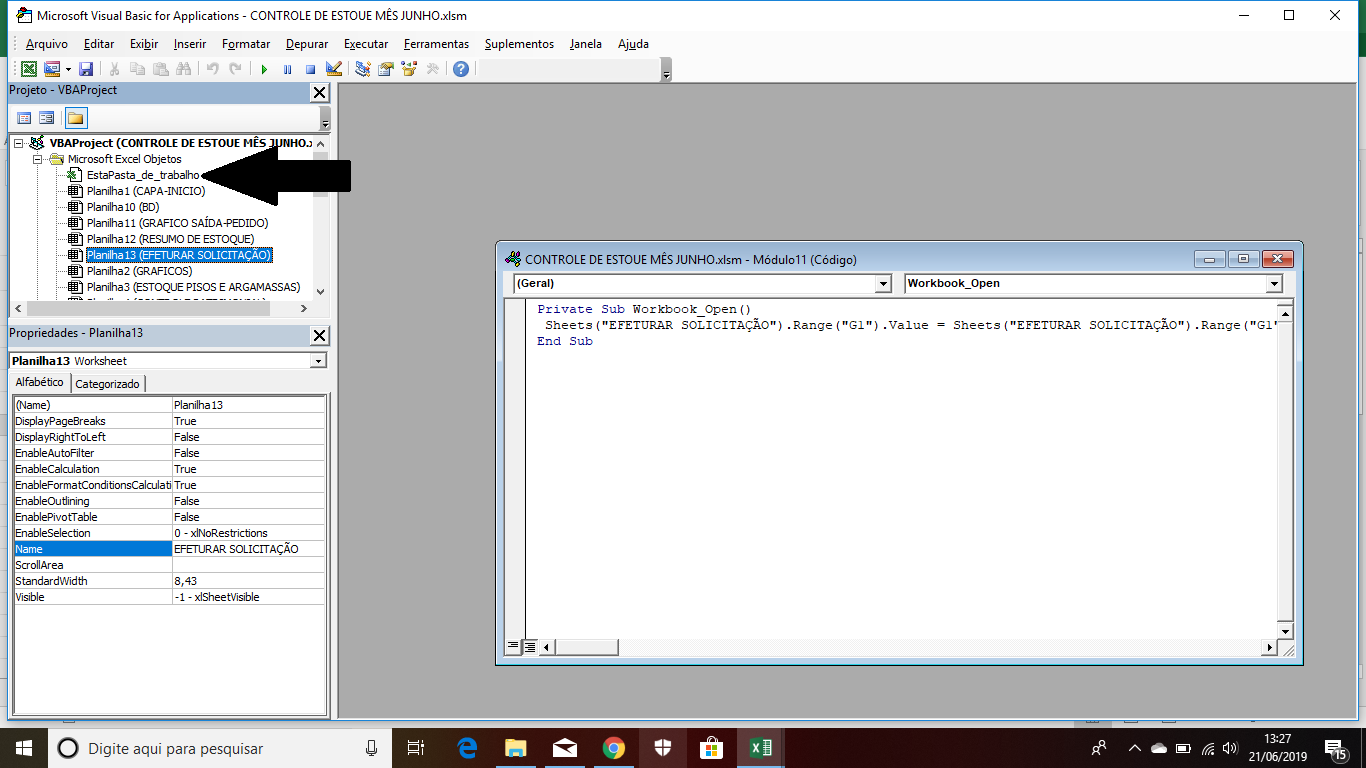Image resolution: width=1366 pixels, height=768 pixels.
Task: Collapse the Microsoft Excel Objetos folder
Action: [x=38, y=159]
